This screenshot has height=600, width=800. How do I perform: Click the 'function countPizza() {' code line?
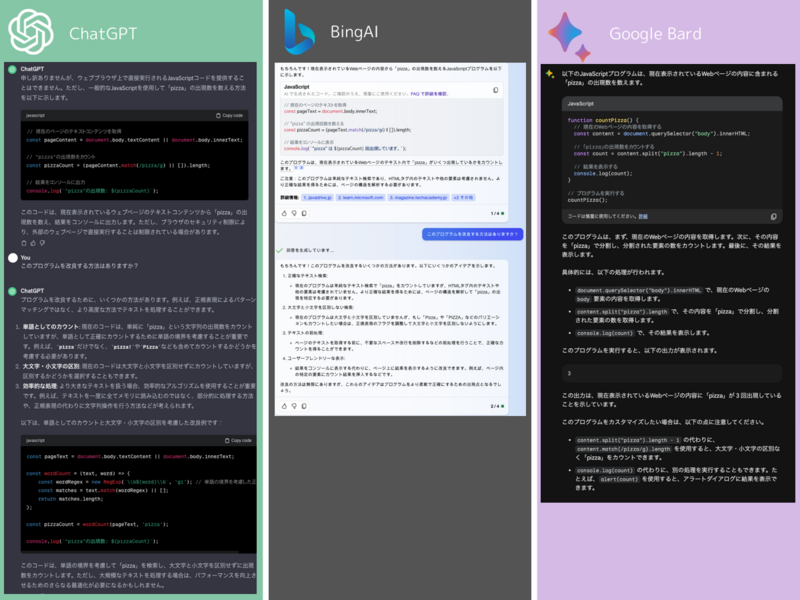(x=603, y=120)
